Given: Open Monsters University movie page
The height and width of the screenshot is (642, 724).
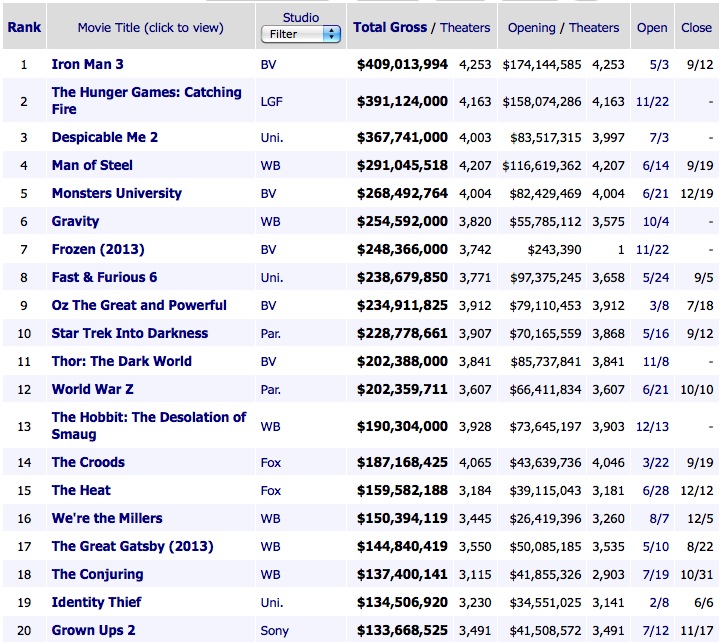Looking at the screenshot, I should (x=116, y=193).
